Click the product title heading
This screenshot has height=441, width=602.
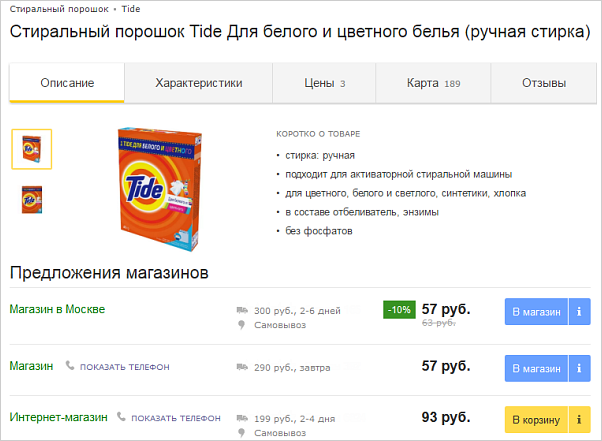point(300,32)
